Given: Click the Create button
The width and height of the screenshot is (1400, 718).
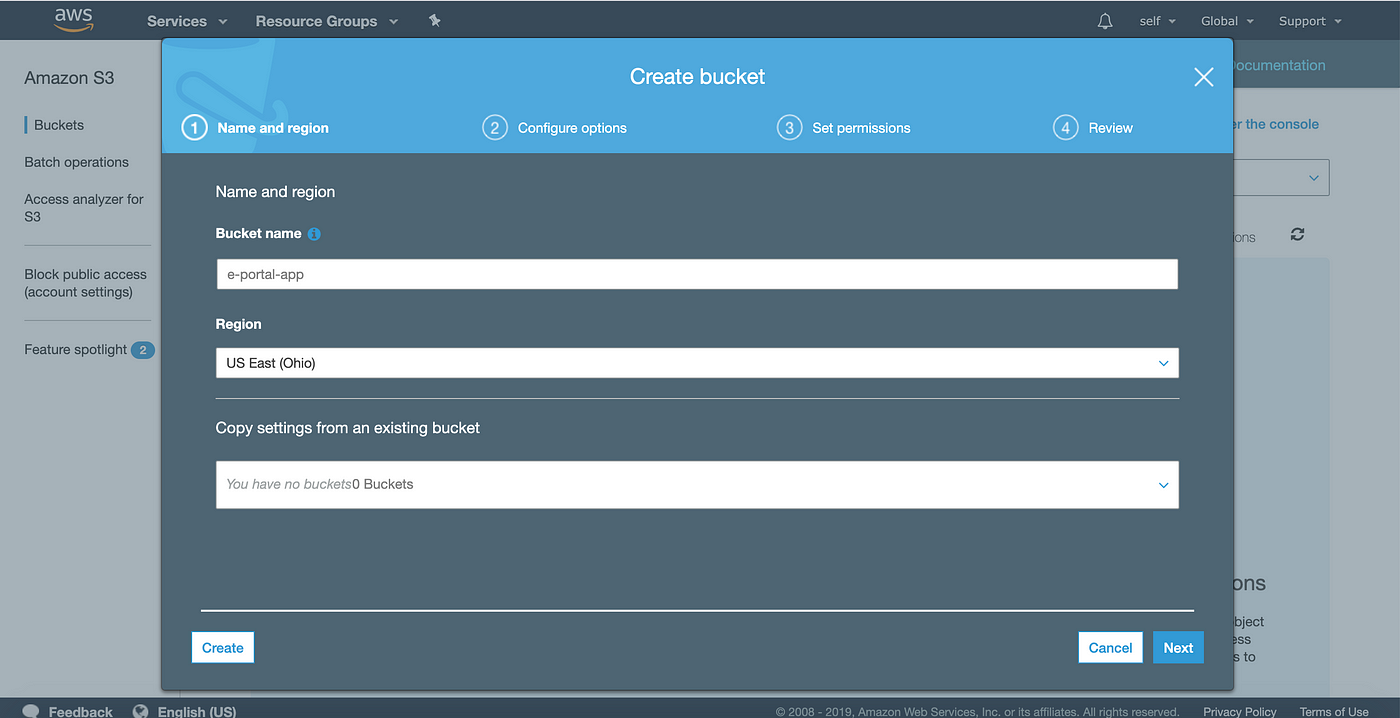Looking at the screenshot, I should point(223,648).
